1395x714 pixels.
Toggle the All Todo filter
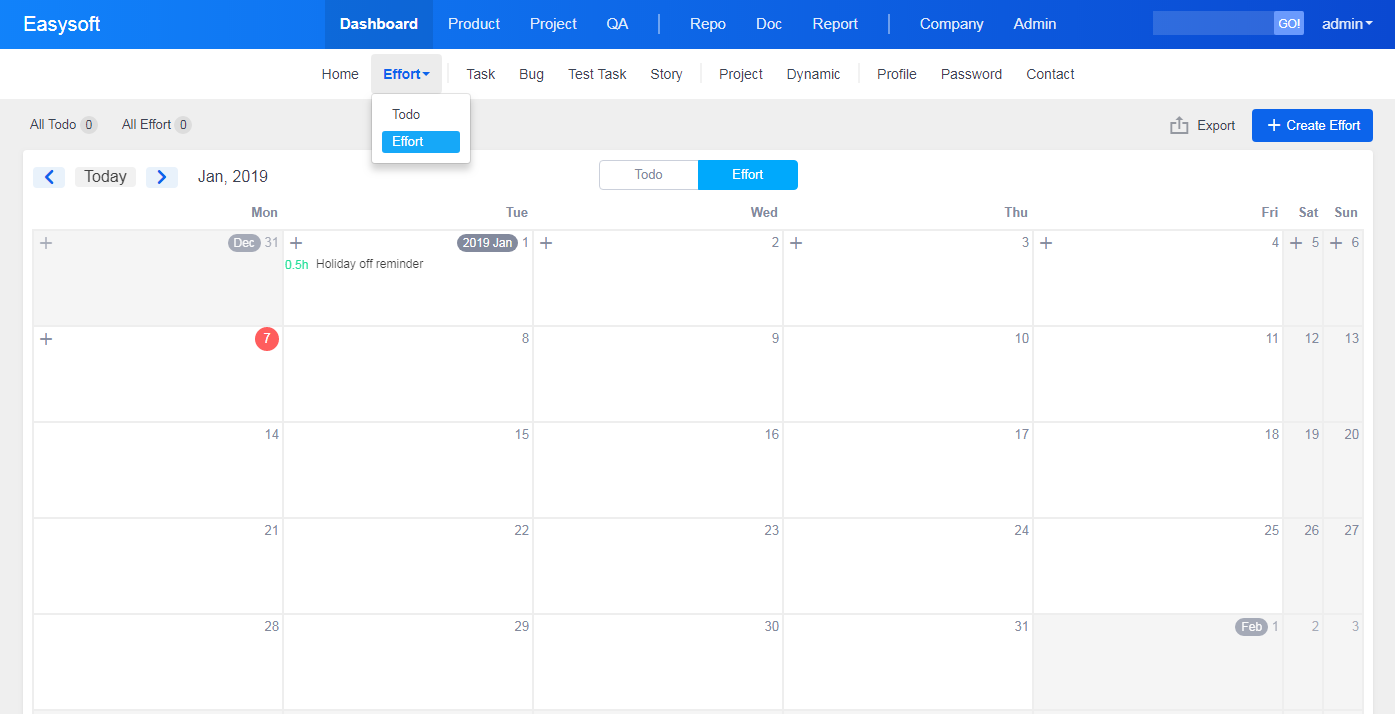(x=62, y=125)
